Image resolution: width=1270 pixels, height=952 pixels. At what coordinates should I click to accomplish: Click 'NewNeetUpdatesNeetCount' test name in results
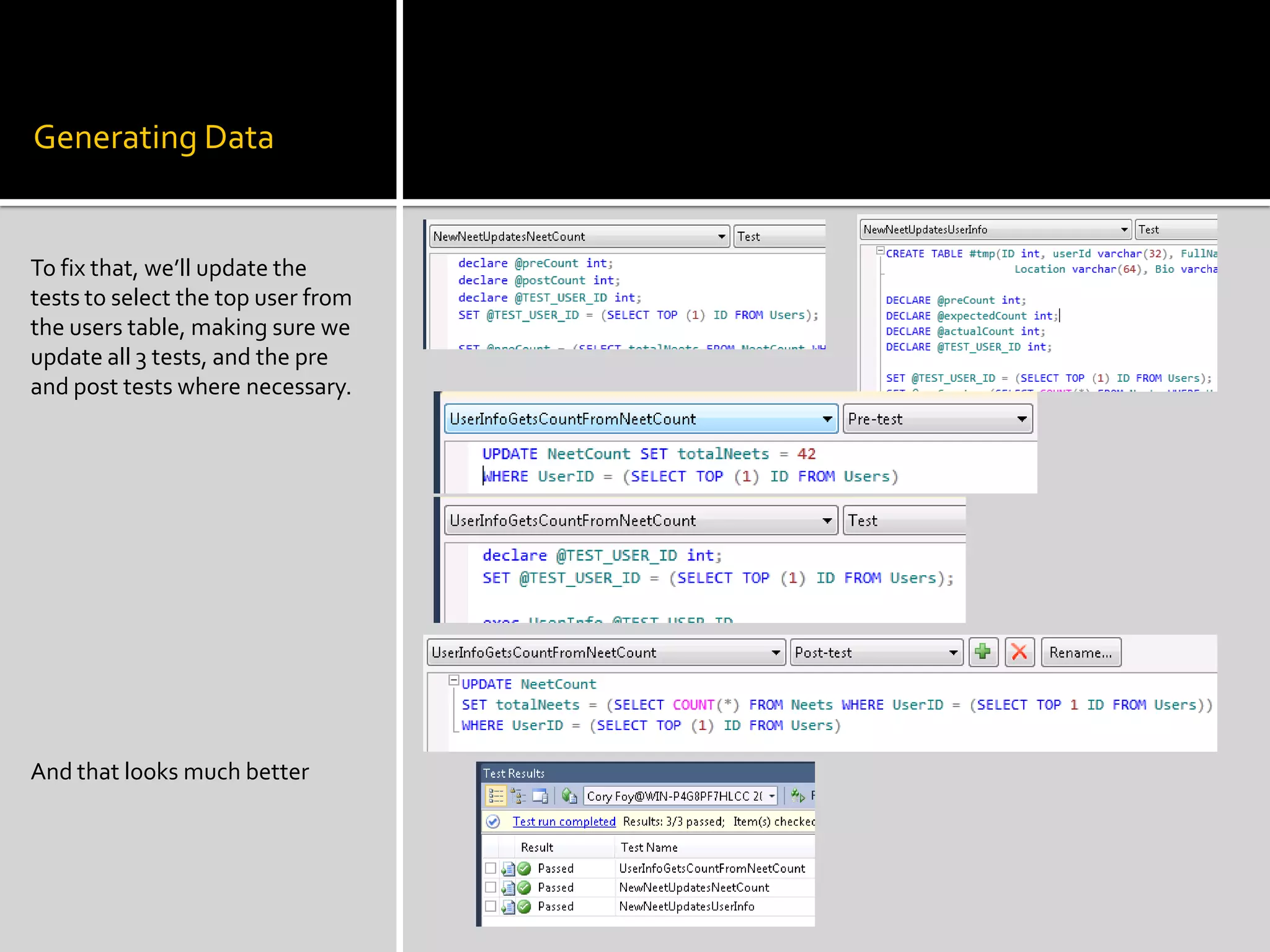click(694, 888)
